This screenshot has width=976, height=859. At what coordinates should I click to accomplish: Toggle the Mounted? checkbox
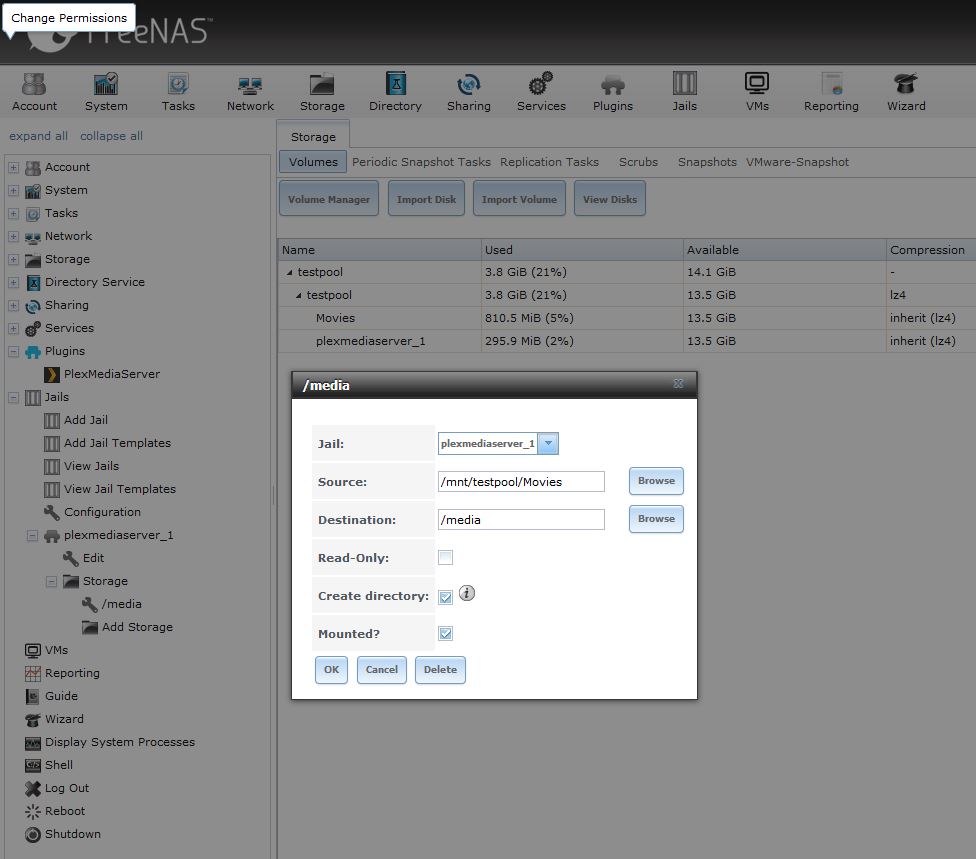446,634
